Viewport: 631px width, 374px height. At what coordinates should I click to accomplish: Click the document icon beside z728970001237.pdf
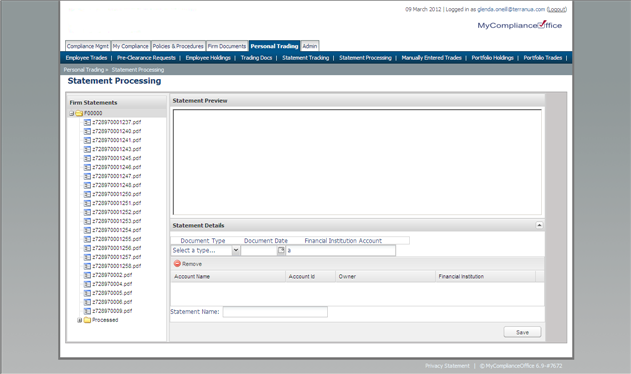87,122
